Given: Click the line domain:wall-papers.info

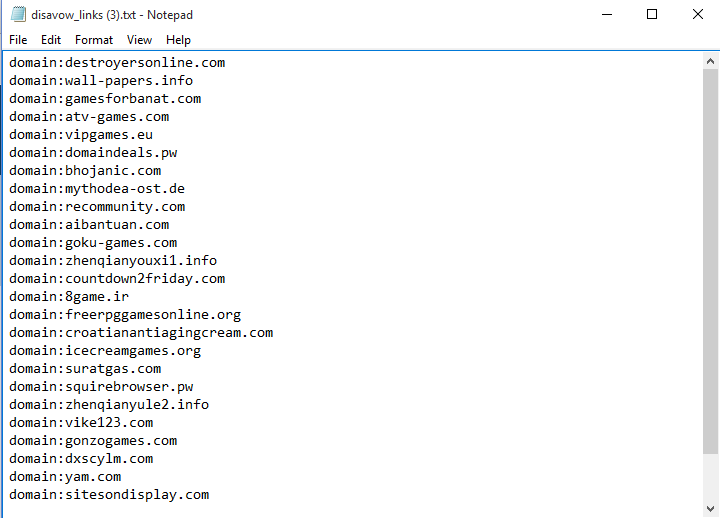Looking at the screenshot, I should [101, 80].
